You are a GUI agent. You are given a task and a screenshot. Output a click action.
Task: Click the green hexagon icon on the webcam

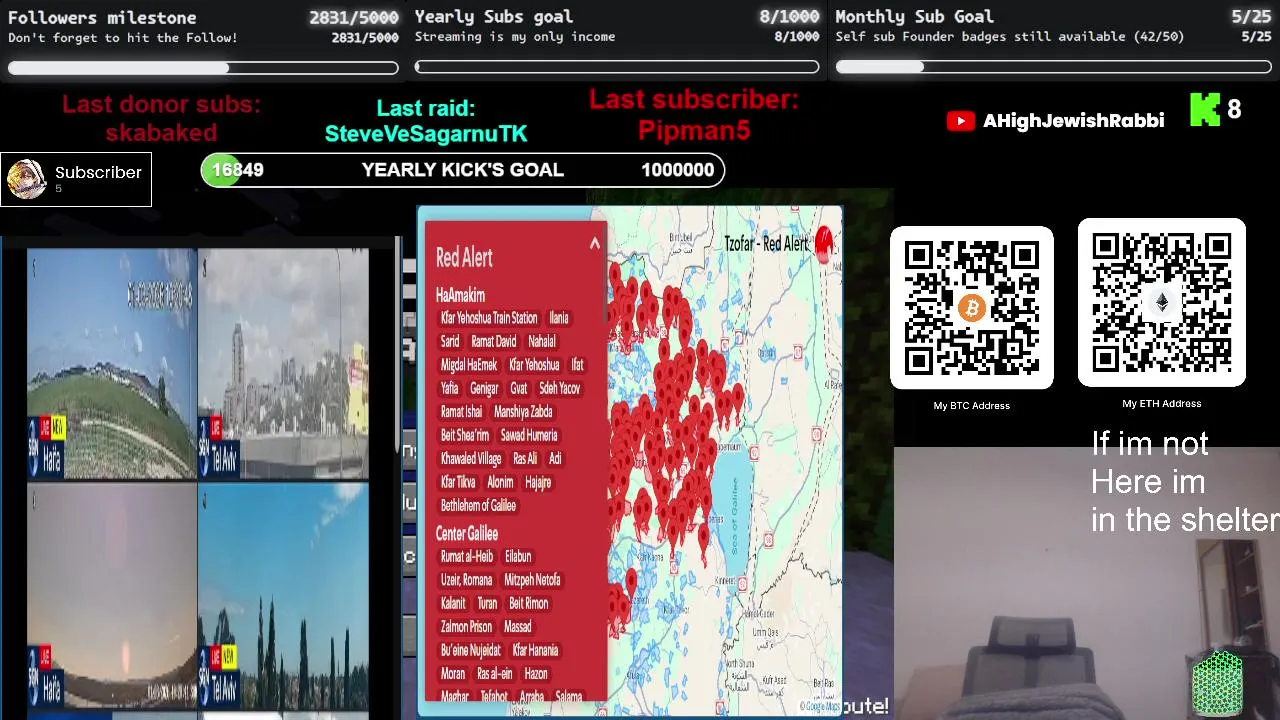click(x=1218, y=683)
